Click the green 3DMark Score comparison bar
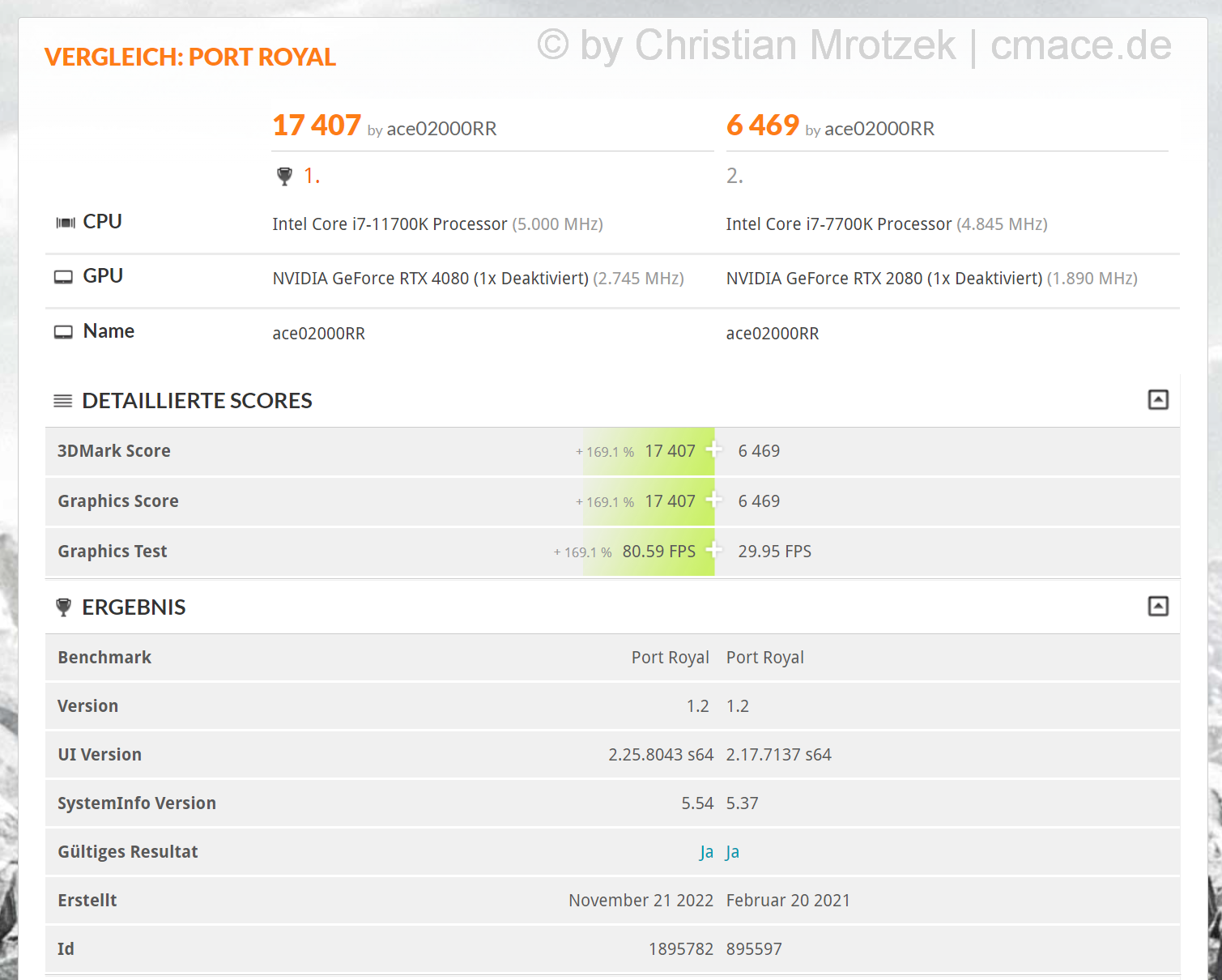Screen dimensions: 1222x980 649,451
